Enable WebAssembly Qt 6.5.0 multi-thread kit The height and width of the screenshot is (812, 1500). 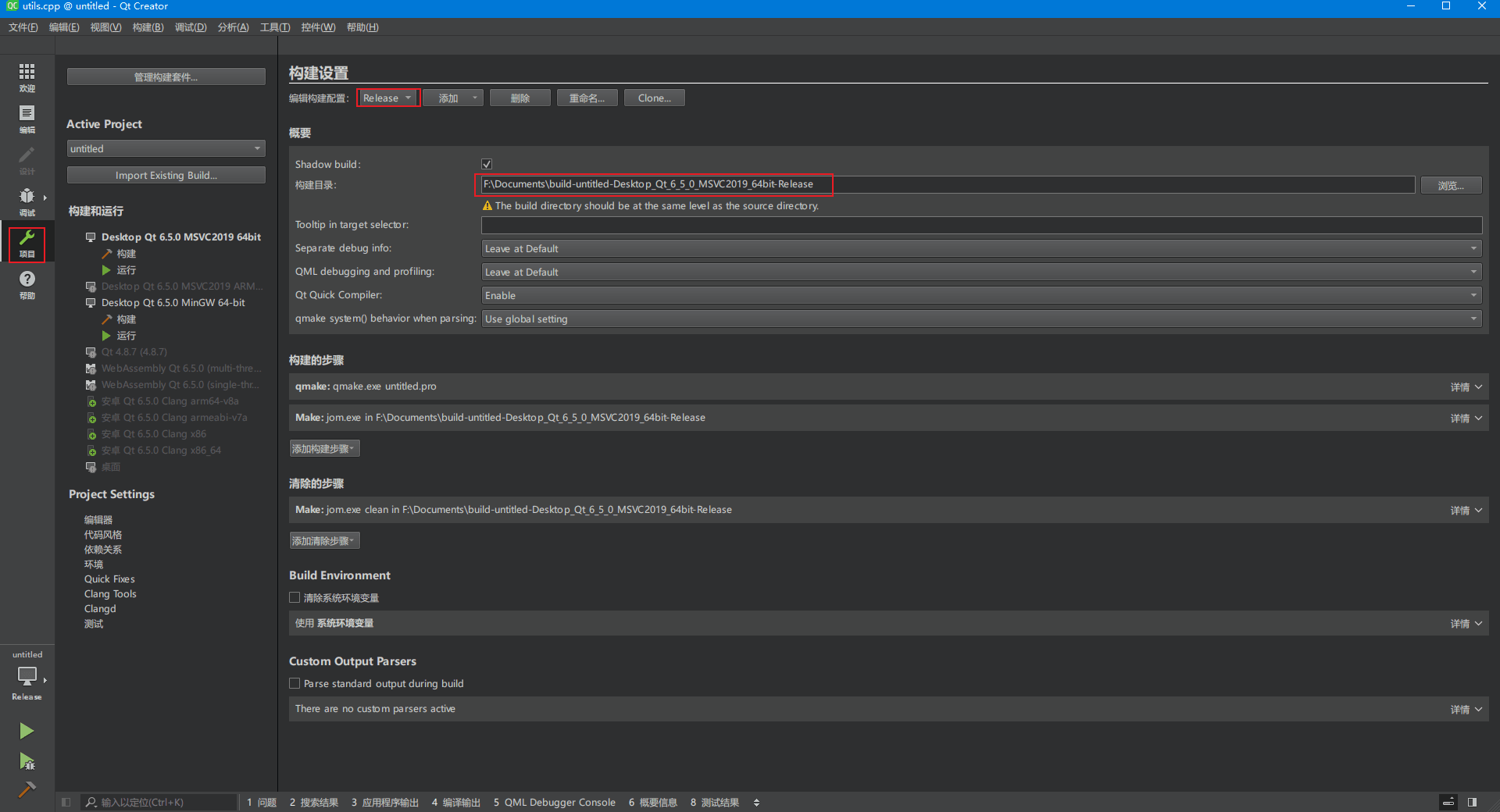click(x=181, y=369)
